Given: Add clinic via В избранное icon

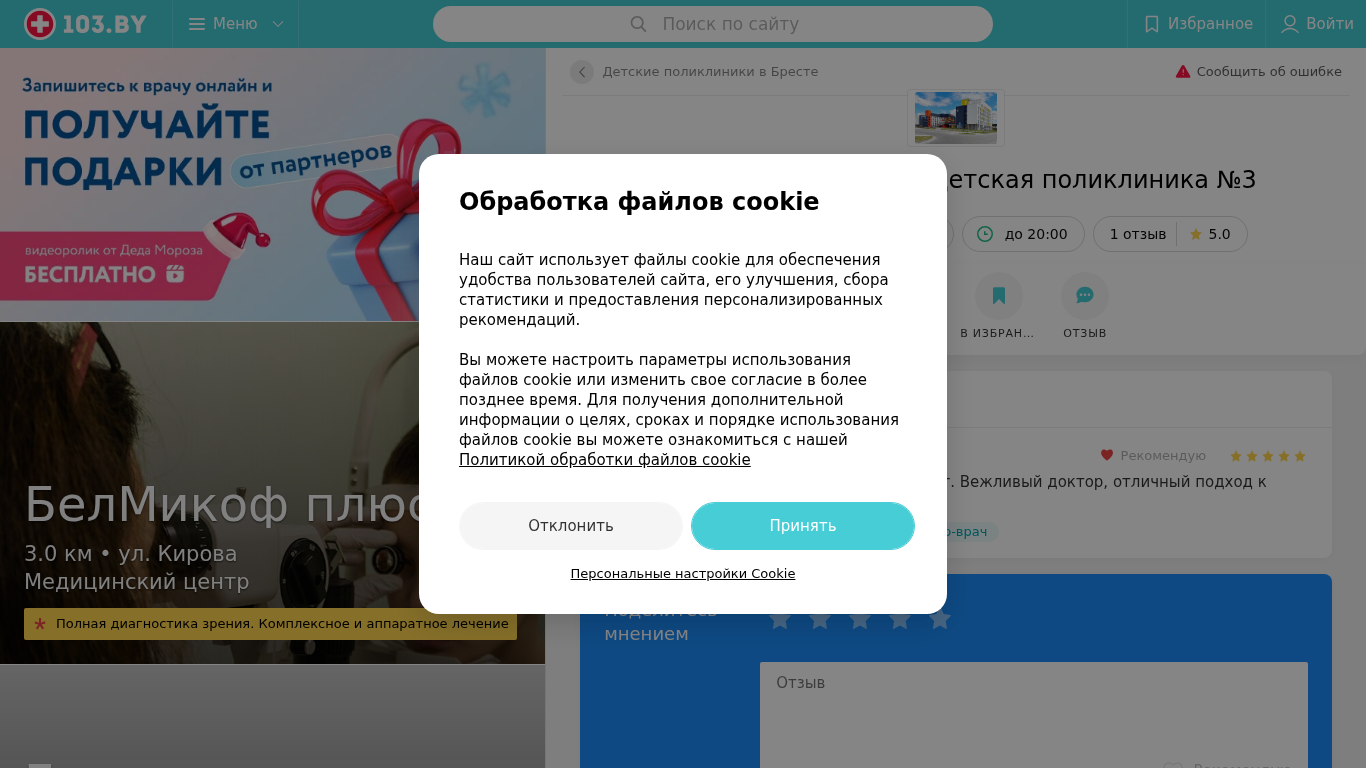Looking at the screenshot, I should coord(999,296).
